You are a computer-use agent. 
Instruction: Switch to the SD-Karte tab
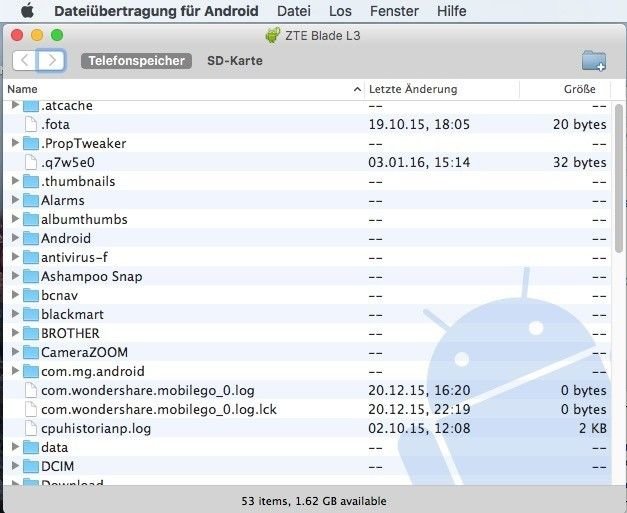235,61
